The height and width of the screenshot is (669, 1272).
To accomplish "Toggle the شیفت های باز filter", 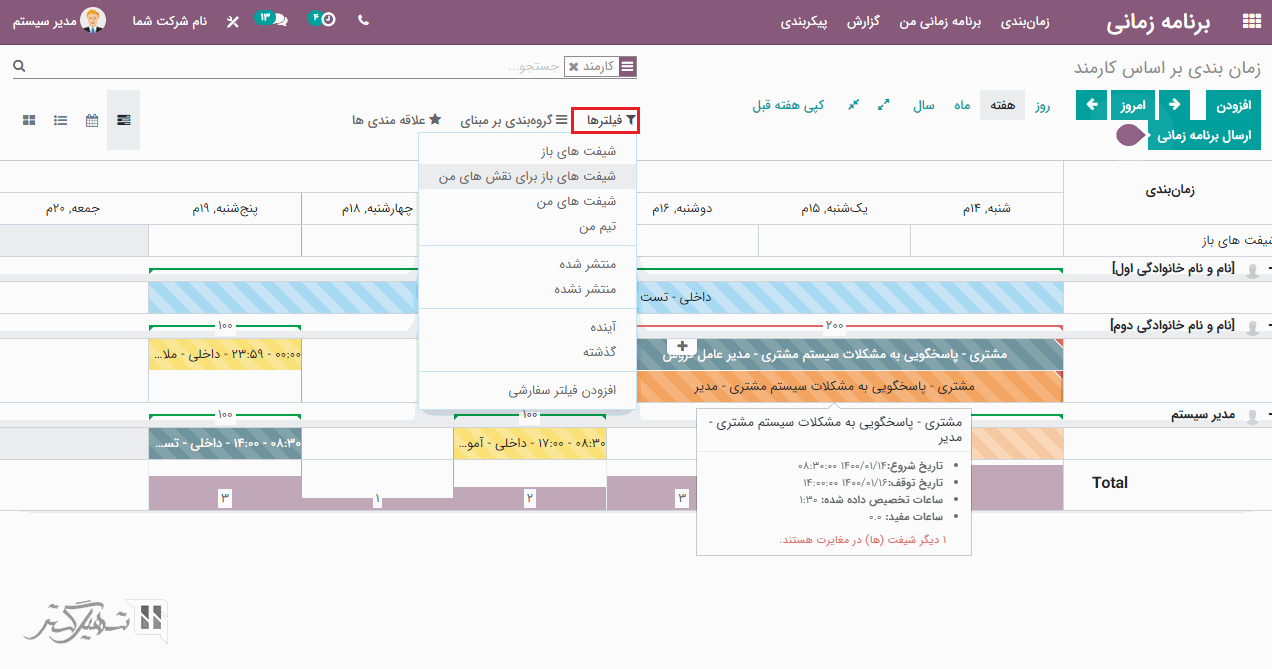I will (580, 151).
